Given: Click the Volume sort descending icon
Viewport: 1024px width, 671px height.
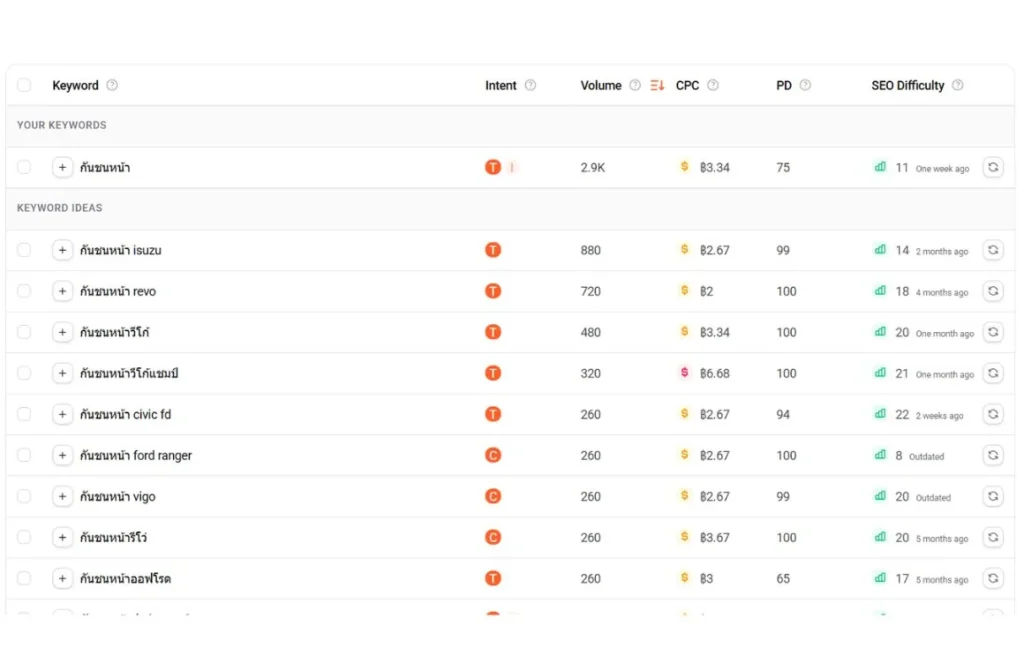Looking at the screenshot, I should point(657,86).
